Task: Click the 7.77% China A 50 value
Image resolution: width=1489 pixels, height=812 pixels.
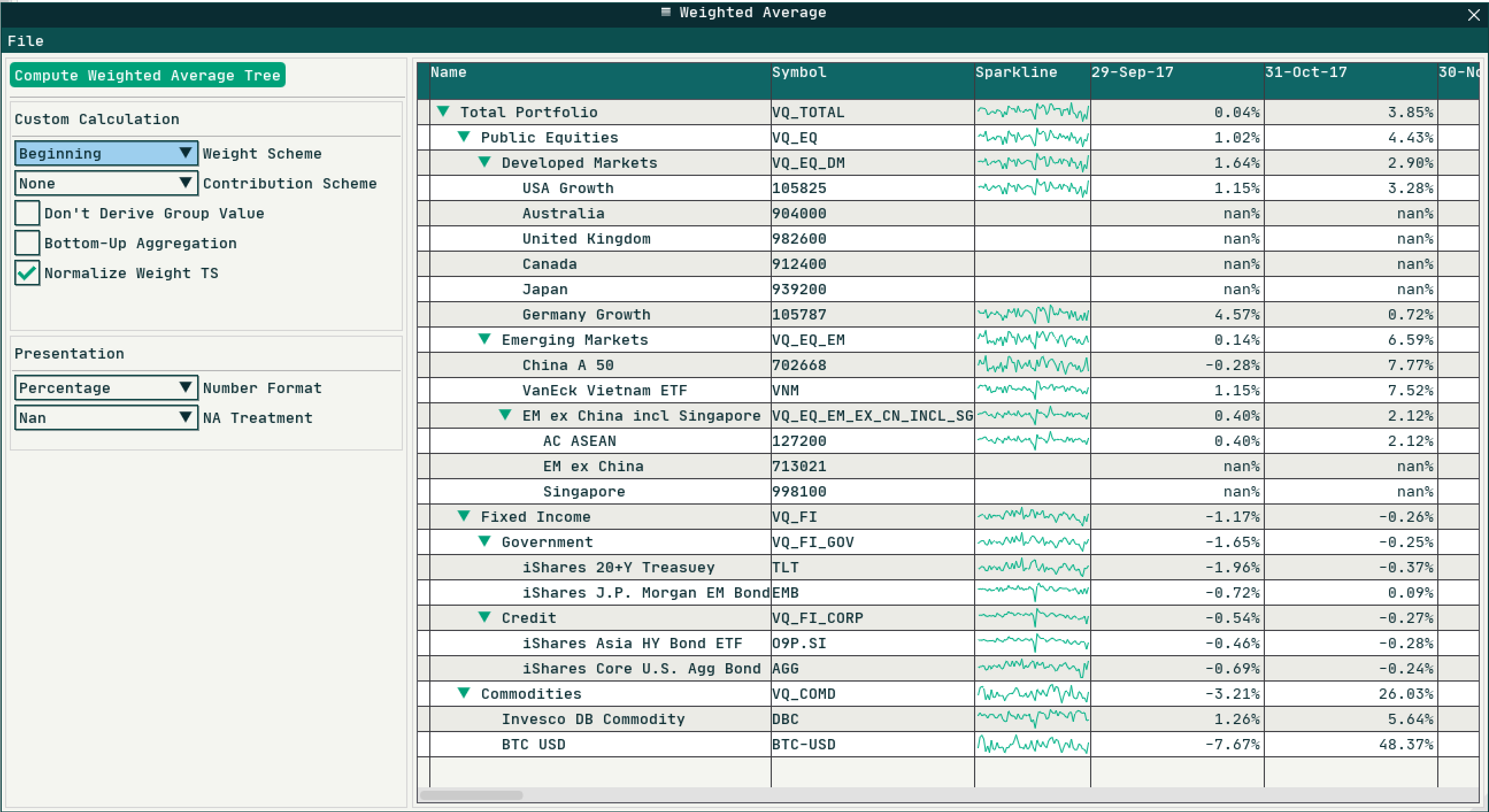Action: coord(1410,365)
